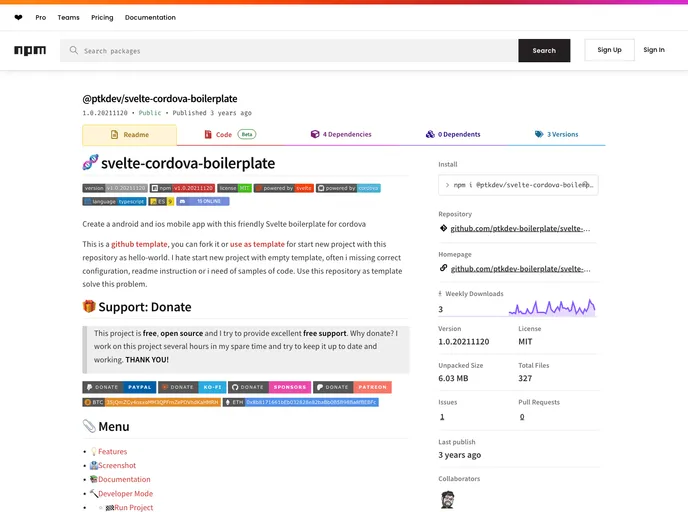The image size is (688, 512).
Task: Click the Sign Up button
Action: pyautogui.click(x=609, y=50)
